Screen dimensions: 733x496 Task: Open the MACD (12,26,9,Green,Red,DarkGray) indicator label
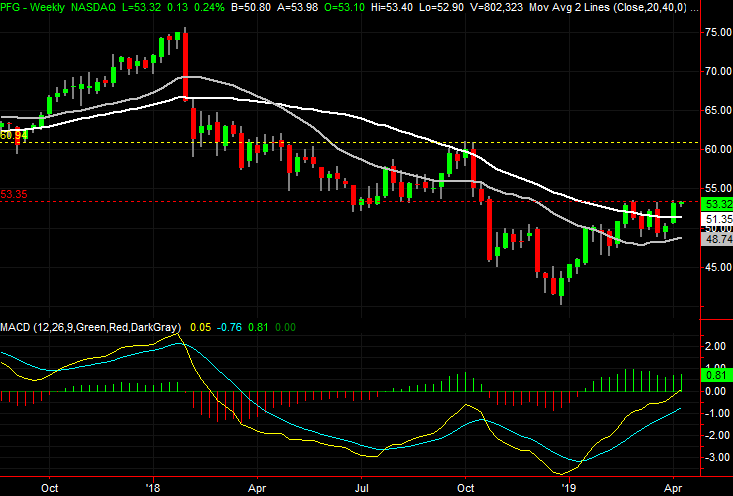click(90, 327)
